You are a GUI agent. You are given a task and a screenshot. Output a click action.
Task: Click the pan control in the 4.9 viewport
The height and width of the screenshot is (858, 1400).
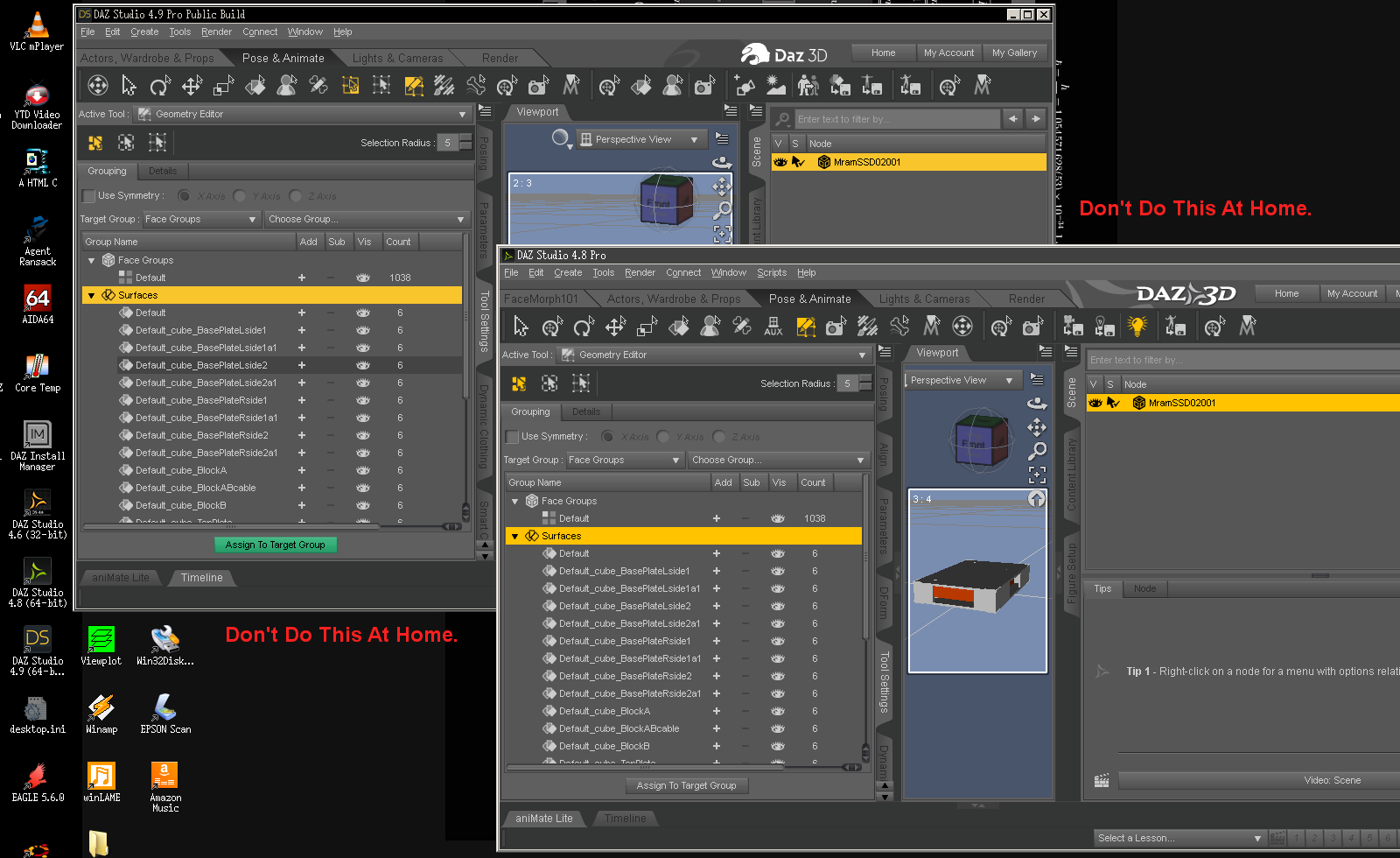721,186
